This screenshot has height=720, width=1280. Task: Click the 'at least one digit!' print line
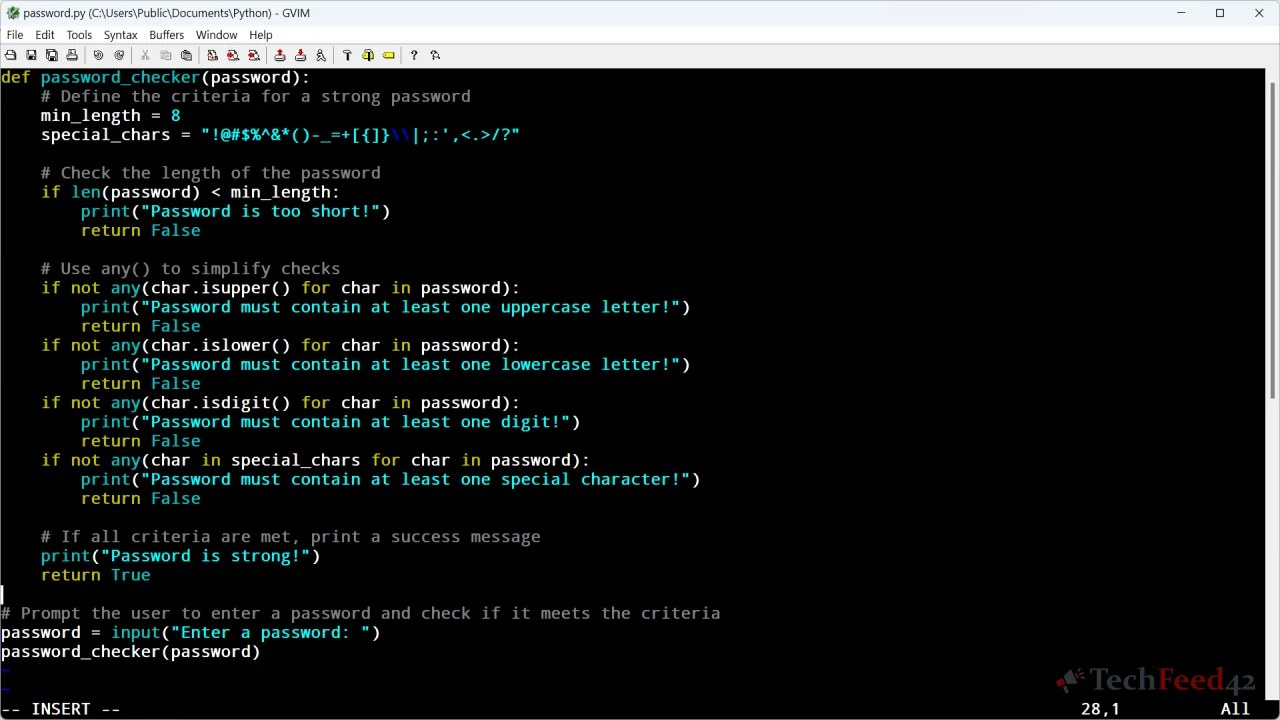click(330, 422)
